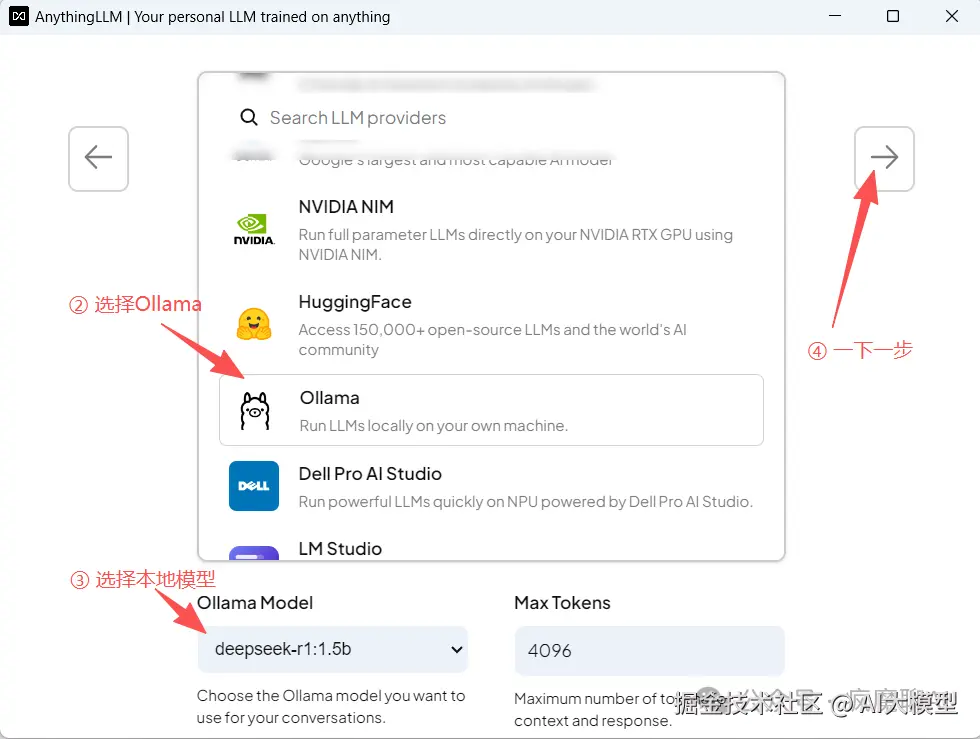Select LM Studio provider
This screenshot has width=980, height=739.
pyautogui.click(x=491, y=548)
